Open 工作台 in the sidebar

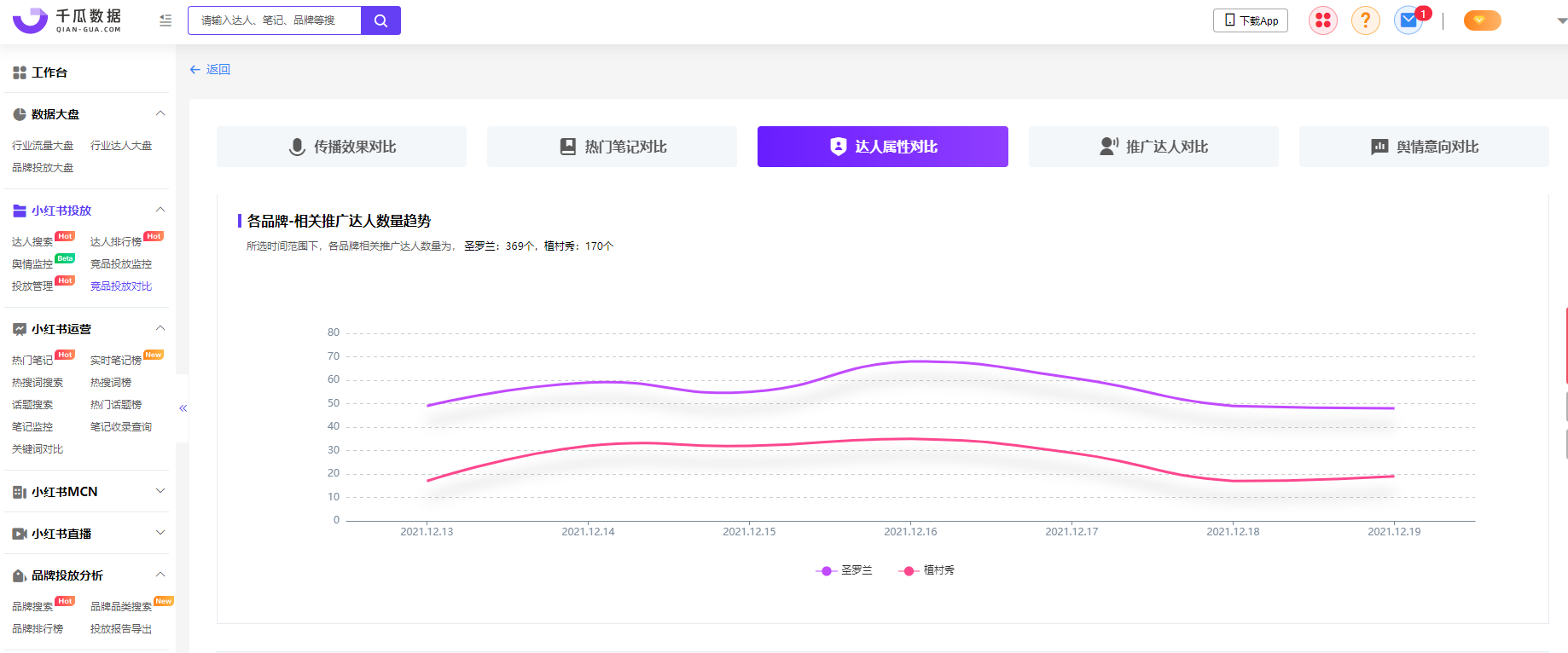point(49,73)
